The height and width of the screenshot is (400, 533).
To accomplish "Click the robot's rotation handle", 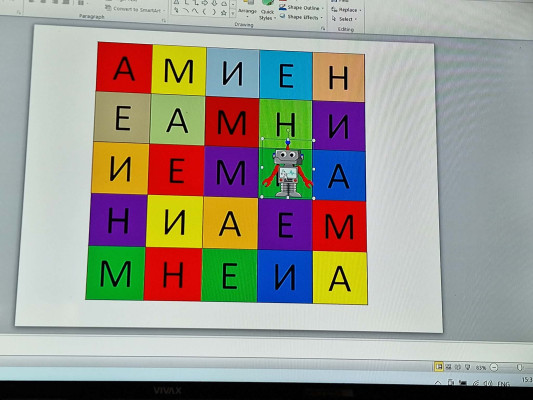I will pyautogui.click(x=288, y=130).
